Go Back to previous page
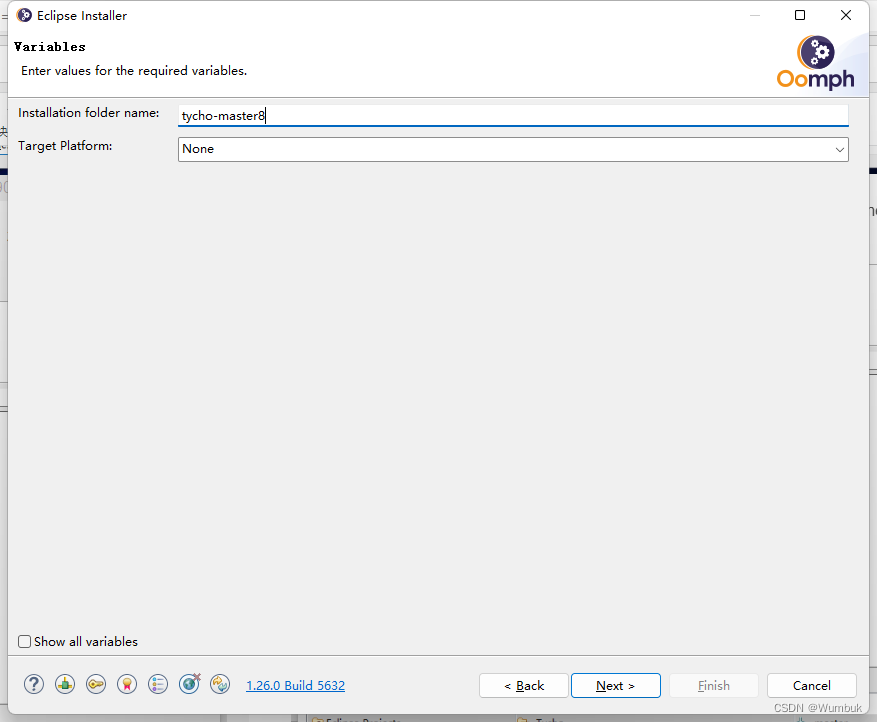Viewport: 877px width, 722px height. click(524, 686)
